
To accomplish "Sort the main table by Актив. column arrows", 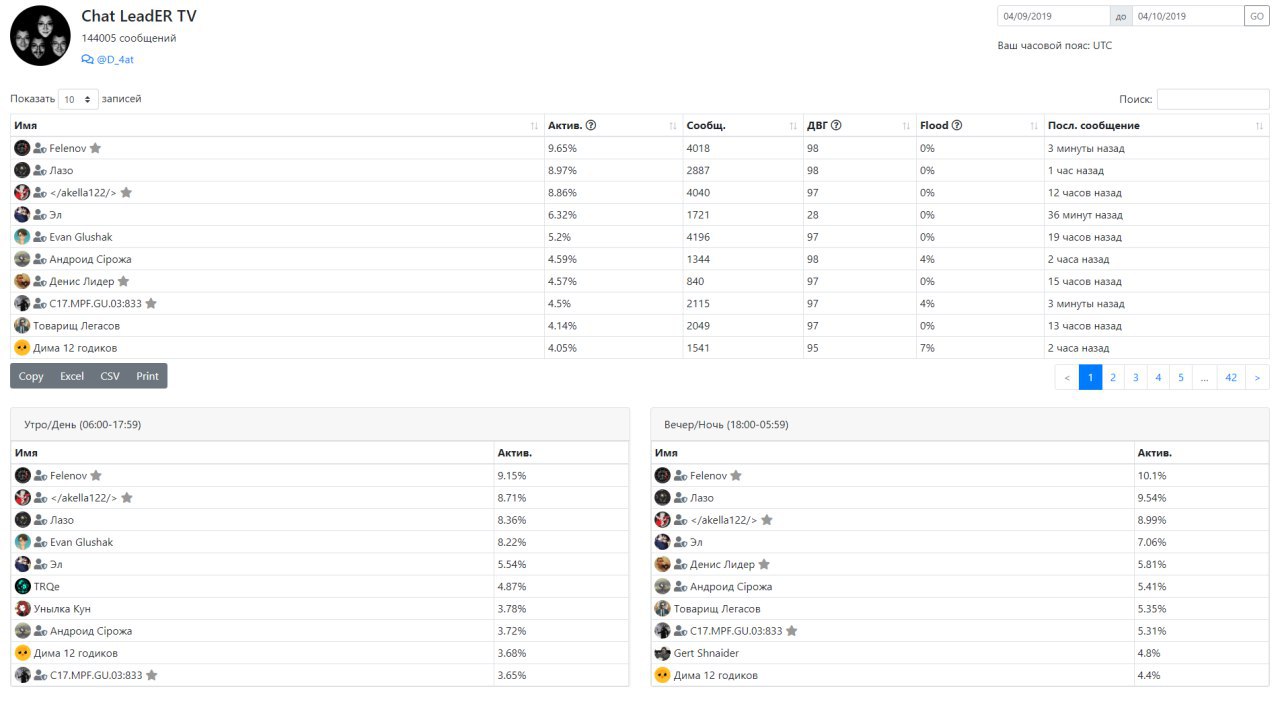I will pos(673,126).
